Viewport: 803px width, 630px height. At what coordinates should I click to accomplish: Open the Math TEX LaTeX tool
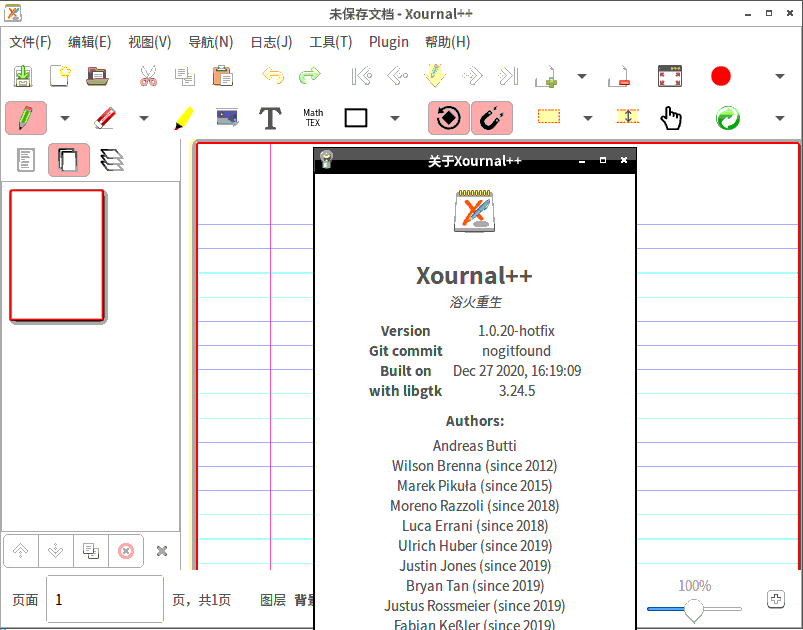coord(313,118)
